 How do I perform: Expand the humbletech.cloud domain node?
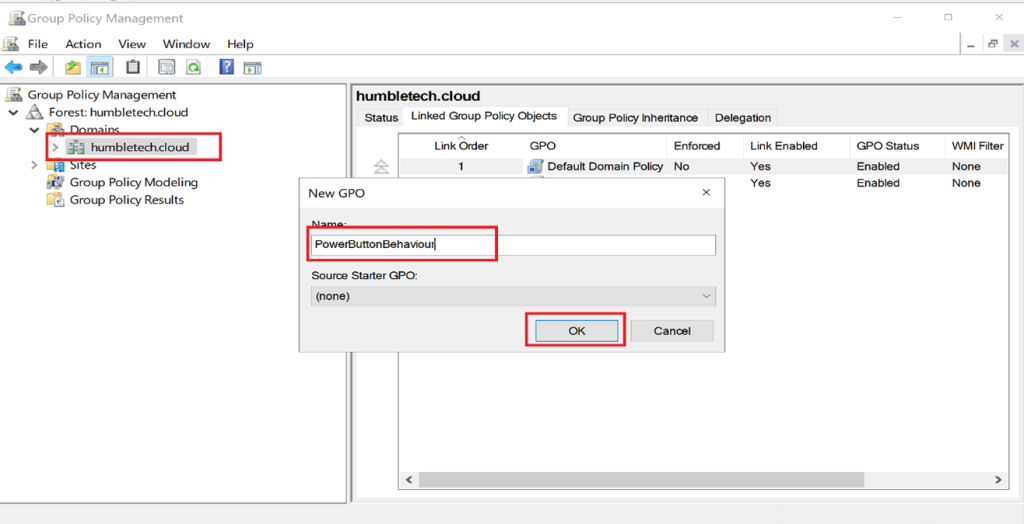pos(55,148)
